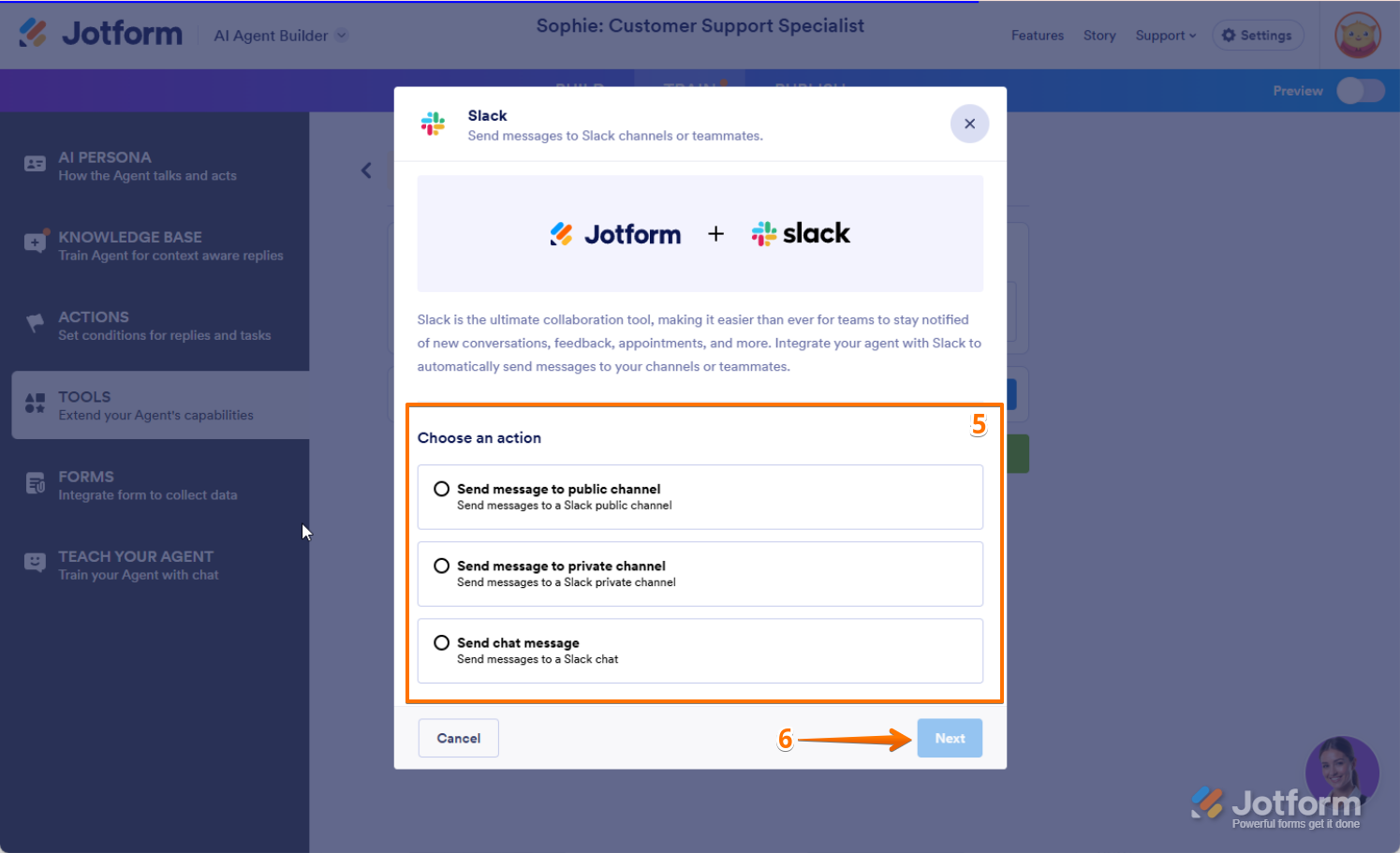Click the Sophie agent title
Screen dimensions: 1400x853
pos(700,26)
